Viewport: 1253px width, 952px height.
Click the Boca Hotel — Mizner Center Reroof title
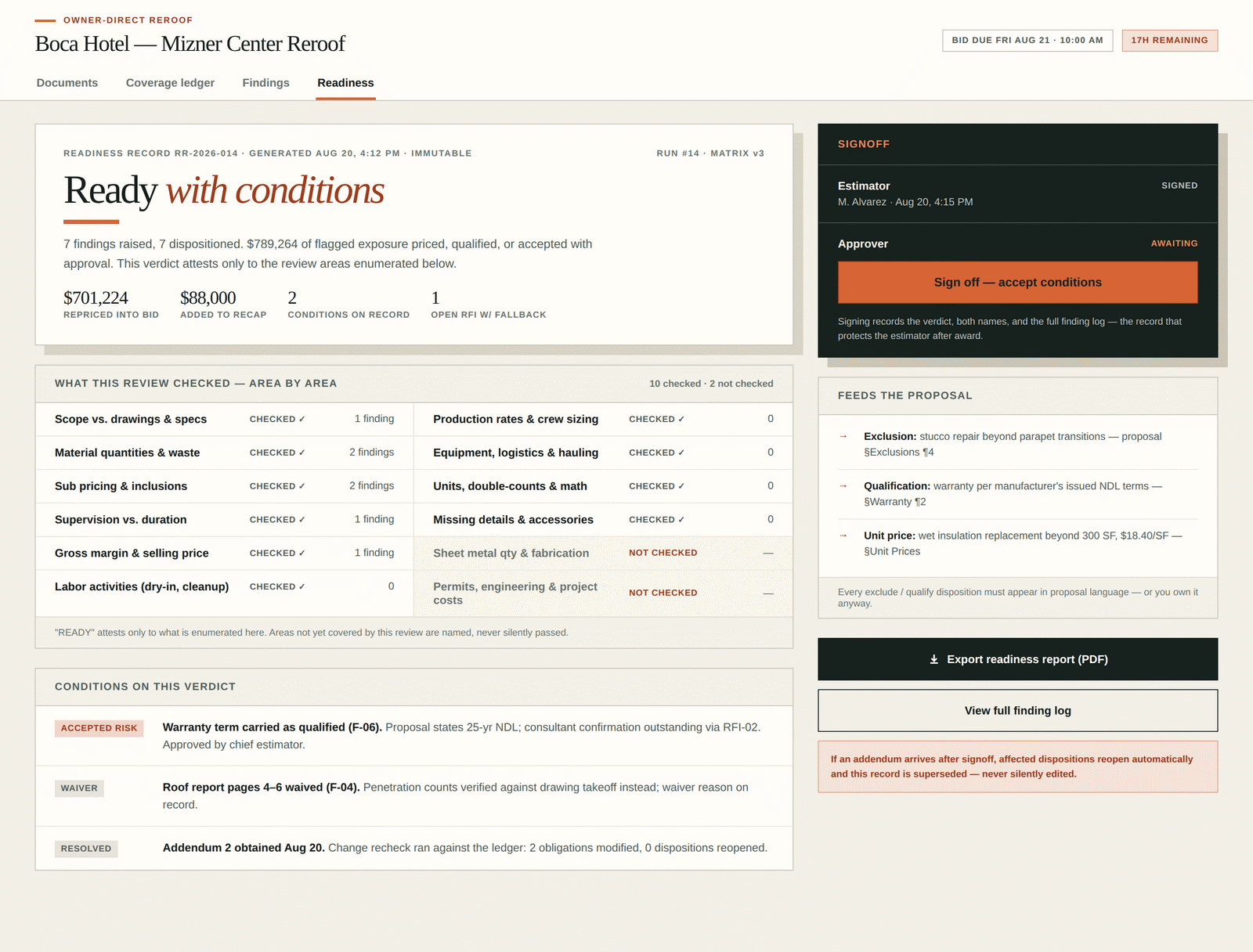(190, 44)
